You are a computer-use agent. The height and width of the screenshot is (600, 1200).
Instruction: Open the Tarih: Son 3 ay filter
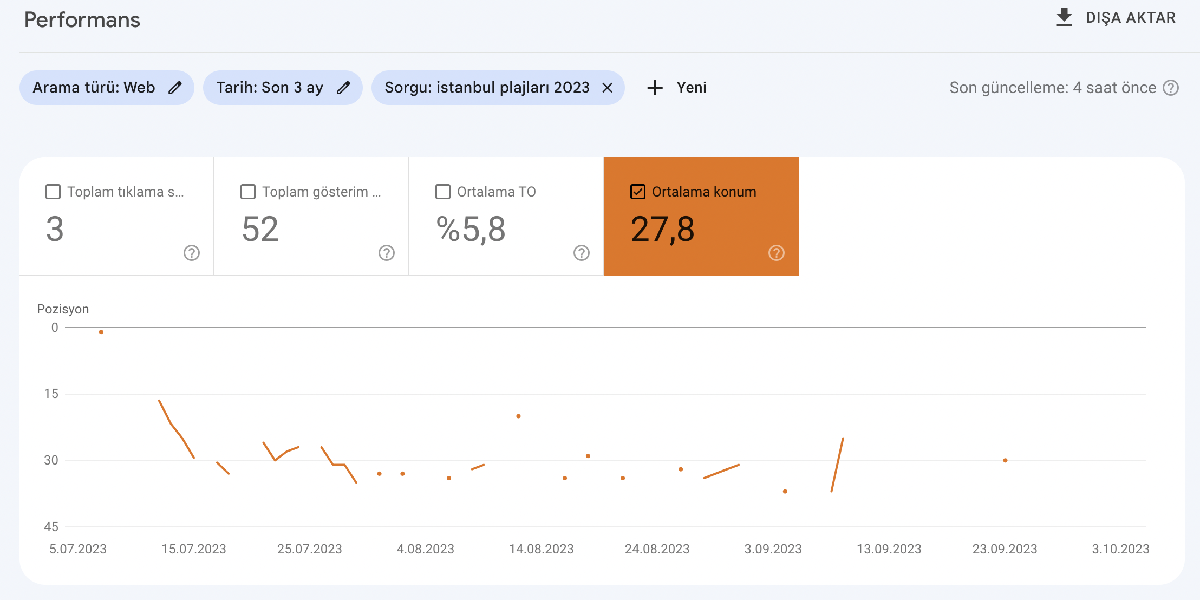(270, 88)
